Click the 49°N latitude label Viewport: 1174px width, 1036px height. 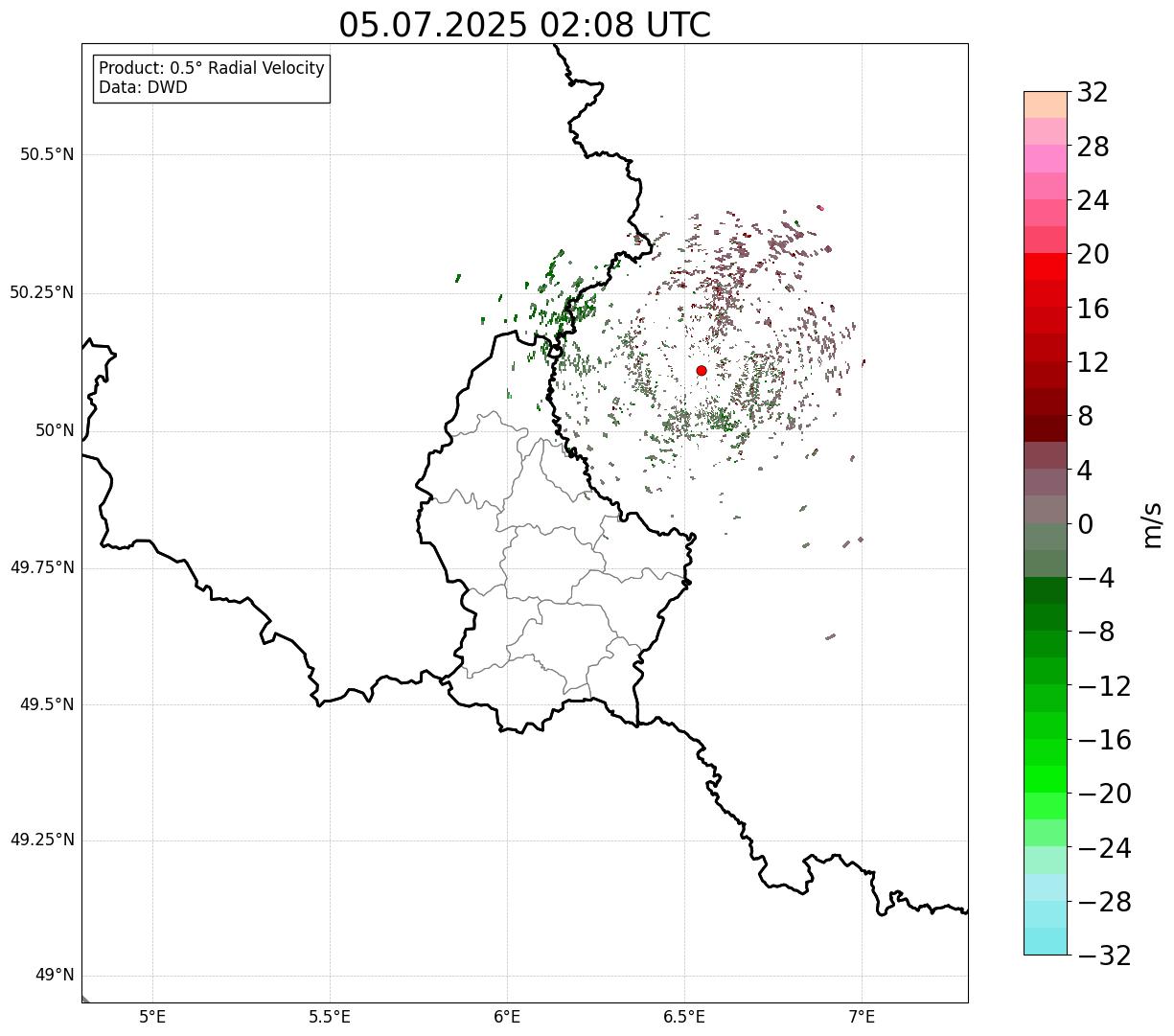click(x=55, y=976)
